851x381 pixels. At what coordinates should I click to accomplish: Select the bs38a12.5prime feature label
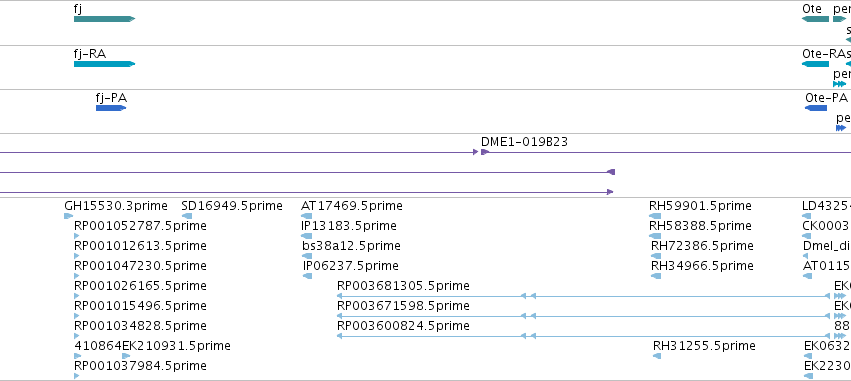[351, 246]
